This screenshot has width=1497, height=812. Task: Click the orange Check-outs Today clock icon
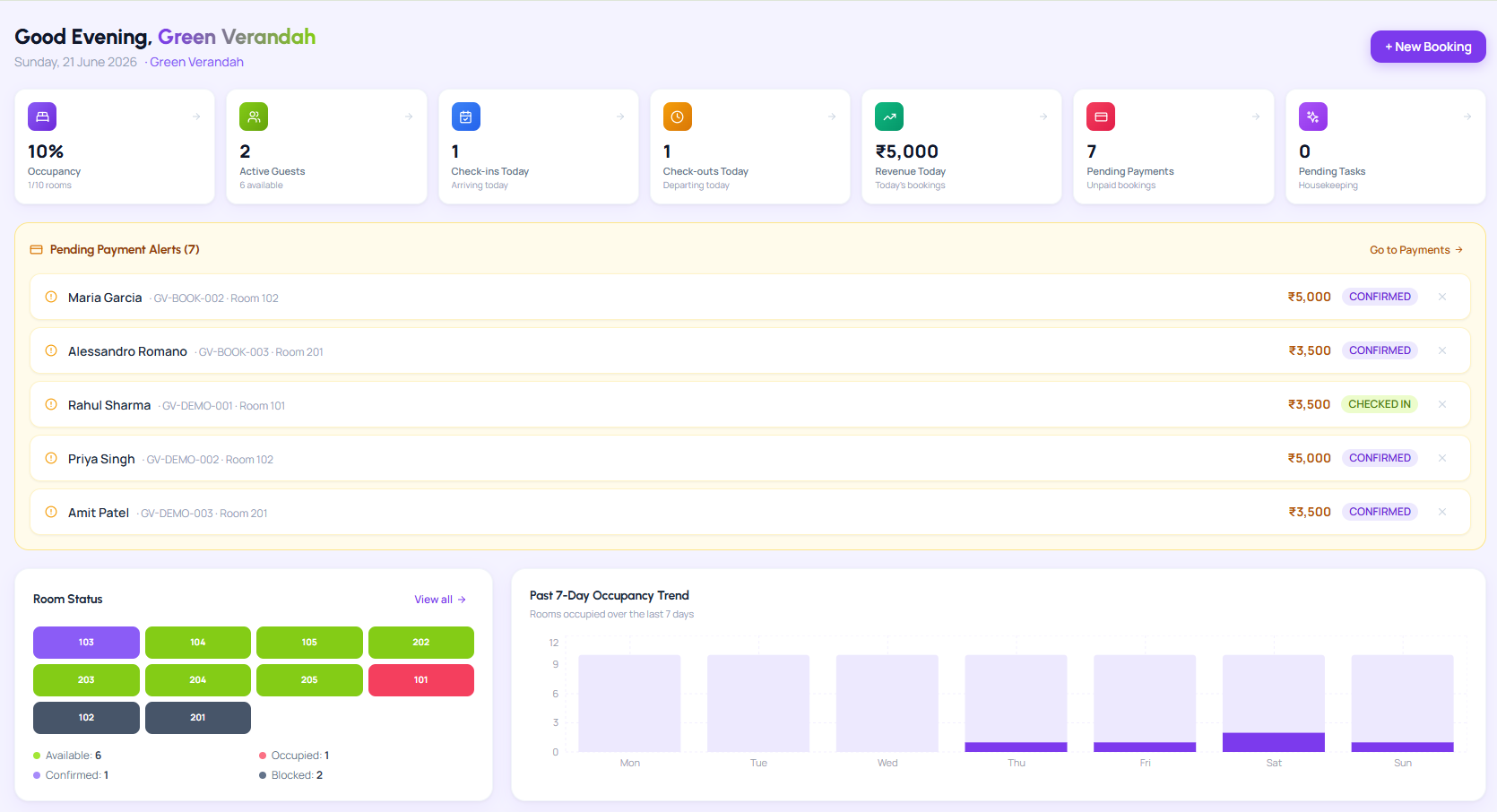(678, 117)
